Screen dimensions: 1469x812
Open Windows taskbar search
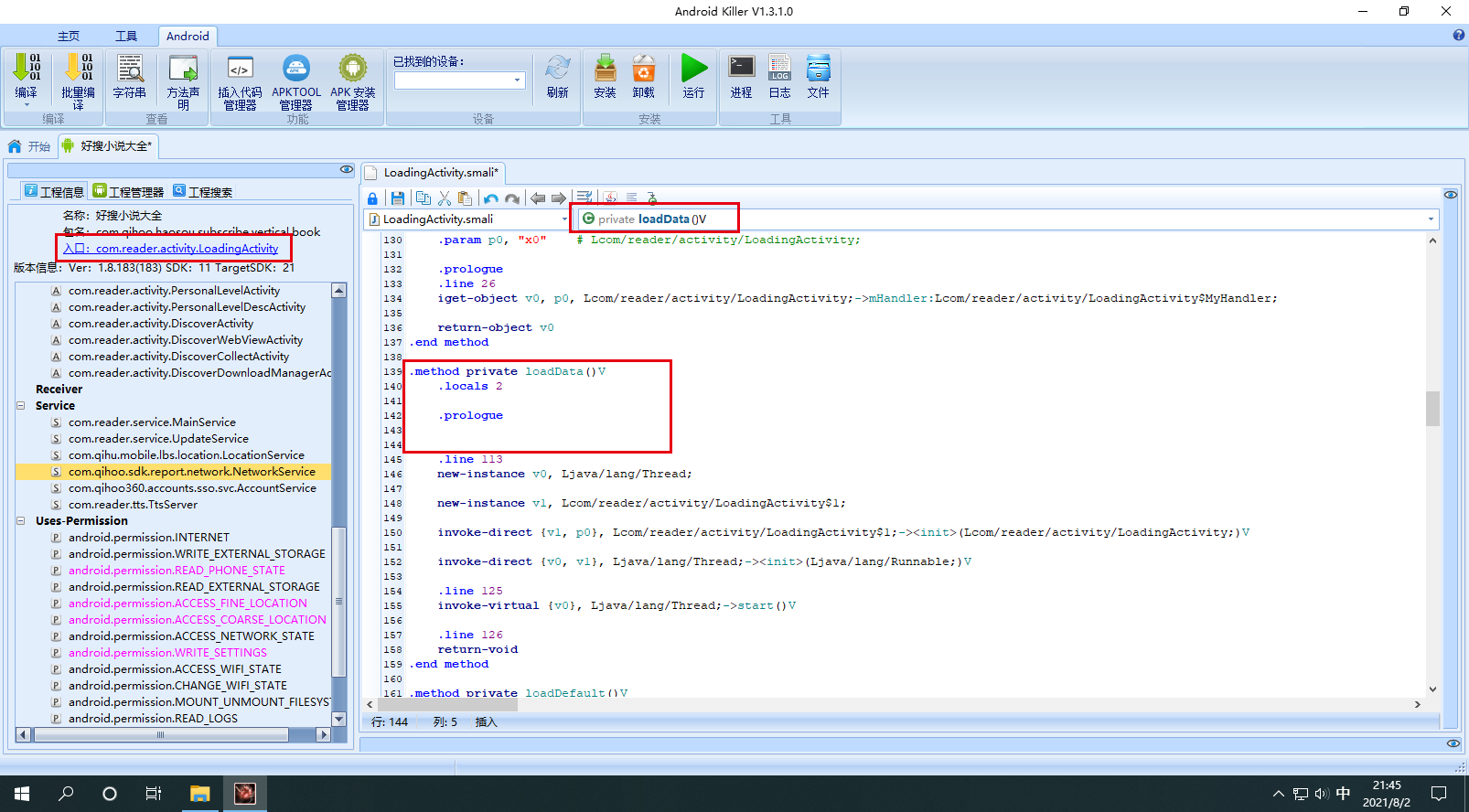pyautogui.click(x=66, y=794)
